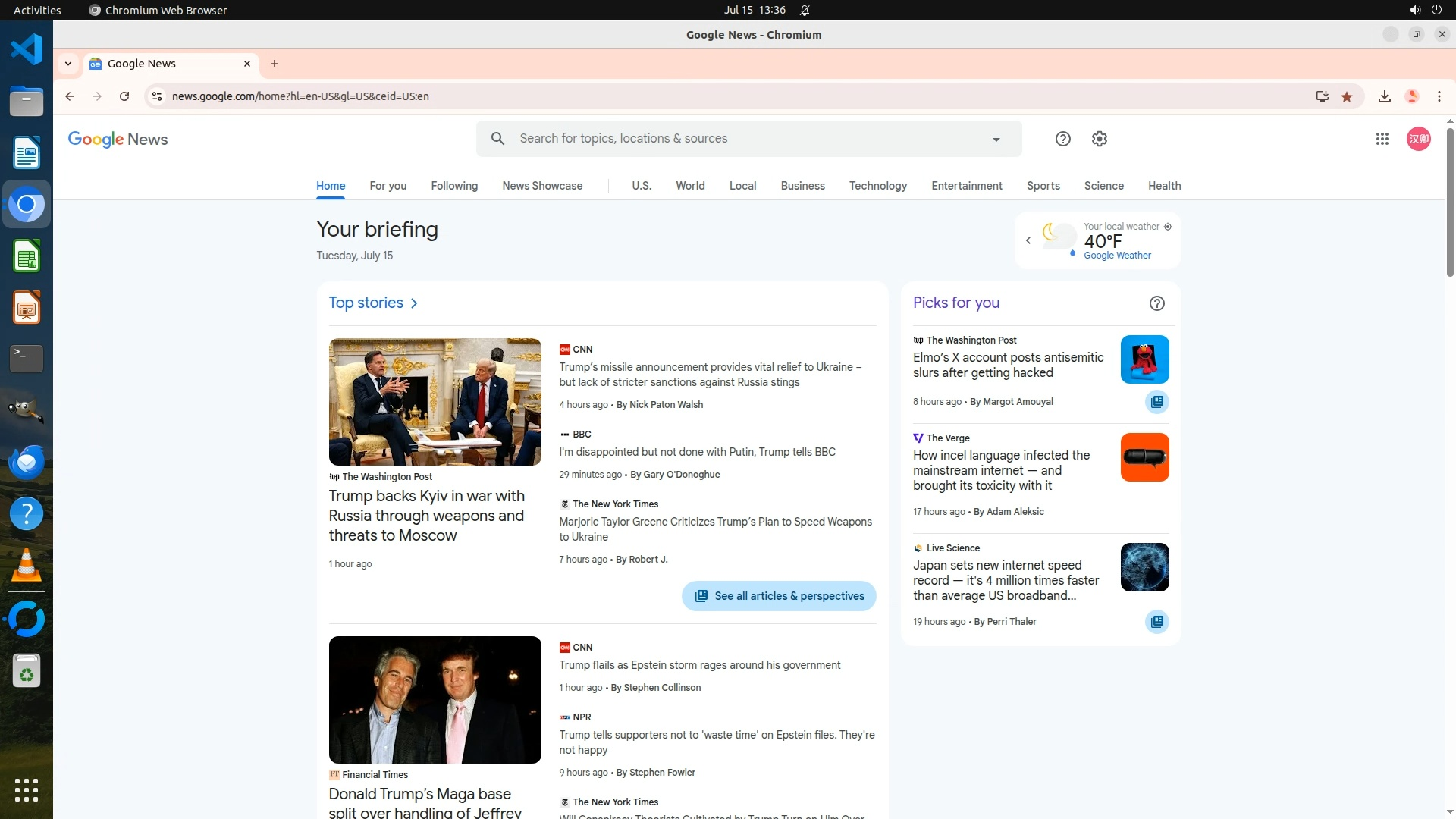This screenshot has height=819, width=1456.
Task: Reload the Google News page
Action: click(x=124, y=96)
